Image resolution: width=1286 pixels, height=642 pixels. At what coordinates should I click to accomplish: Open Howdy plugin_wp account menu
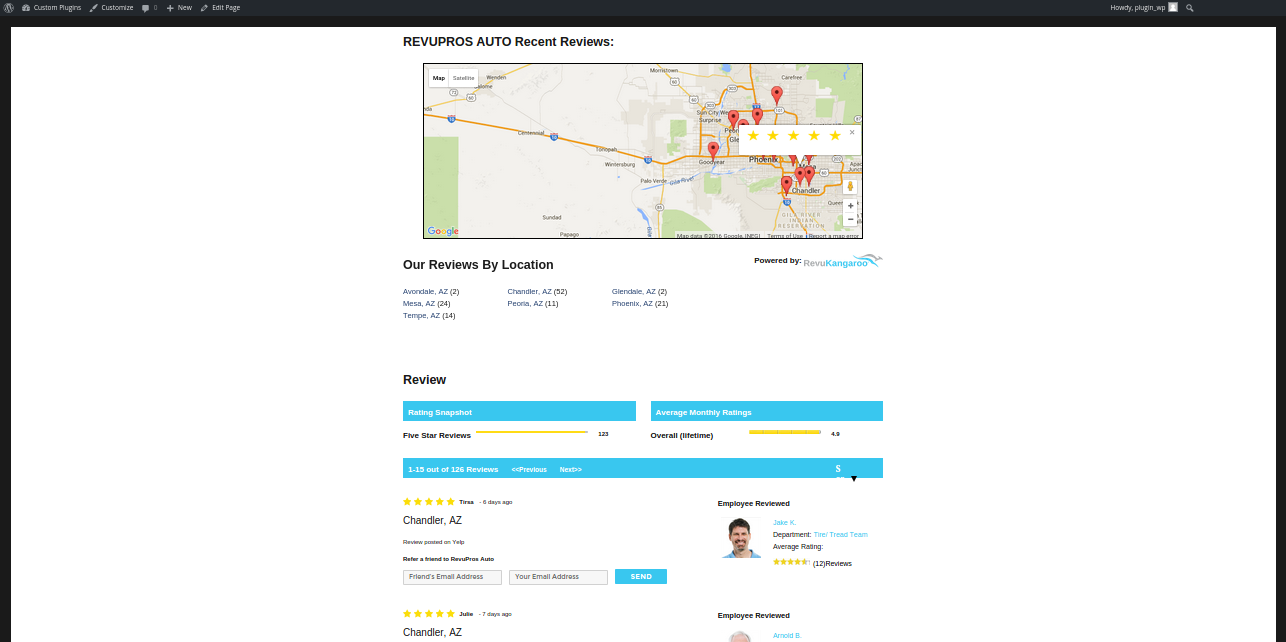pyautogui.click(x=1144, y=7)
